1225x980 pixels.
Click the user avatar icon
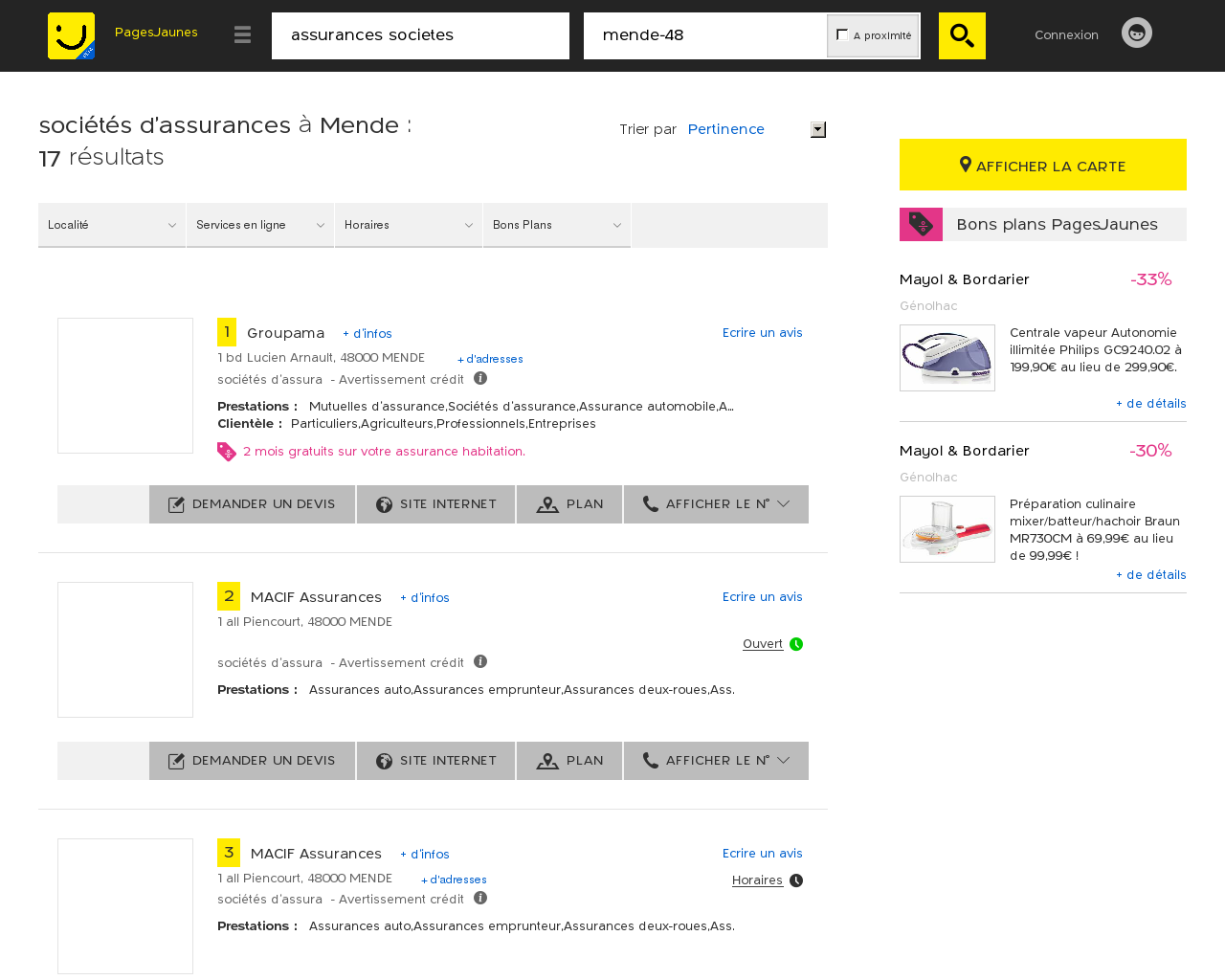[1137, 33]
